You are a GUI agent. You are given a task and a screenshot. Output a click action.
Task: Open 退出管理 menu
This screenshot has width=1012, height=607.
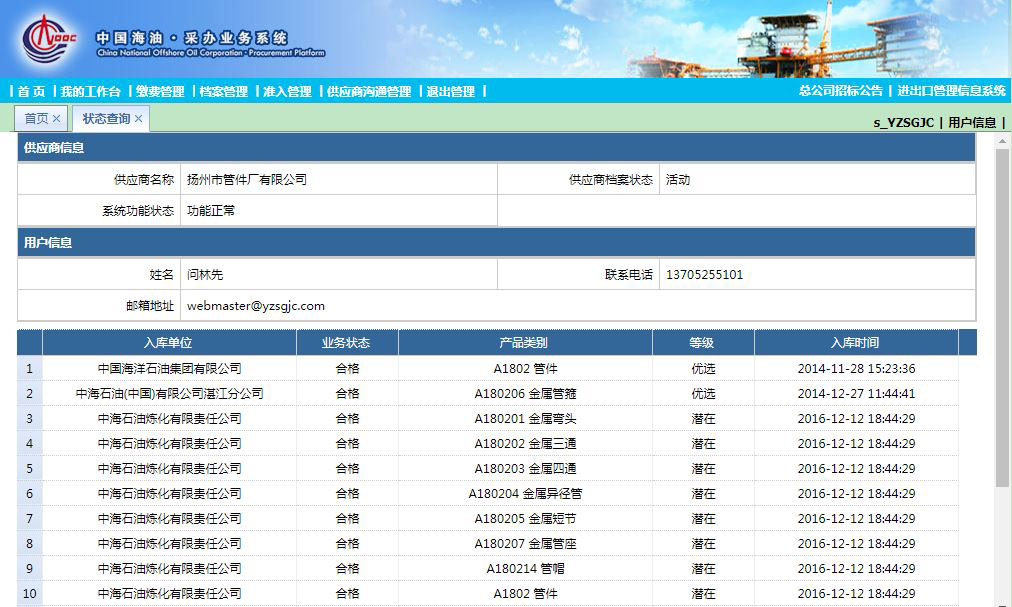click(450, 91)
